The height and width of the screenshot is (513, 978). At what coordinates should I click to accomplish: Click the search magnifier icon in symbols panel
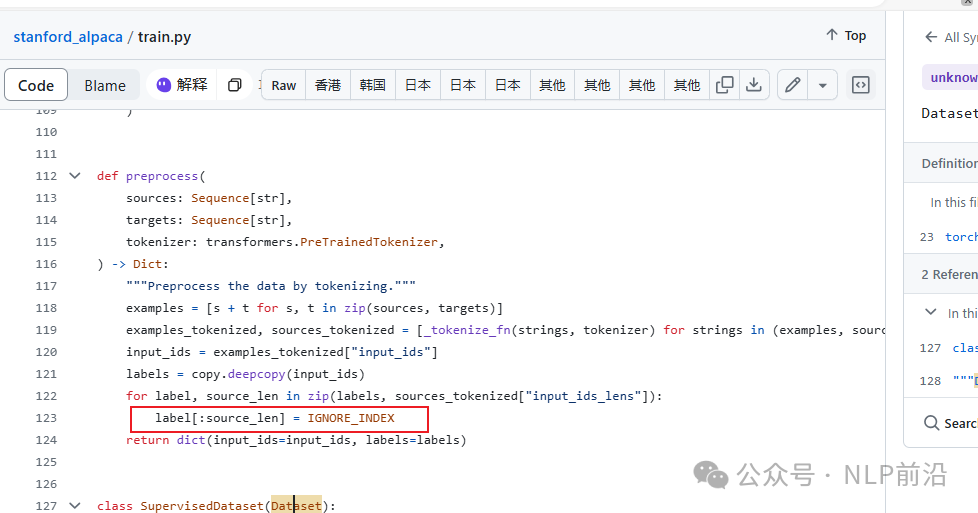931,423
